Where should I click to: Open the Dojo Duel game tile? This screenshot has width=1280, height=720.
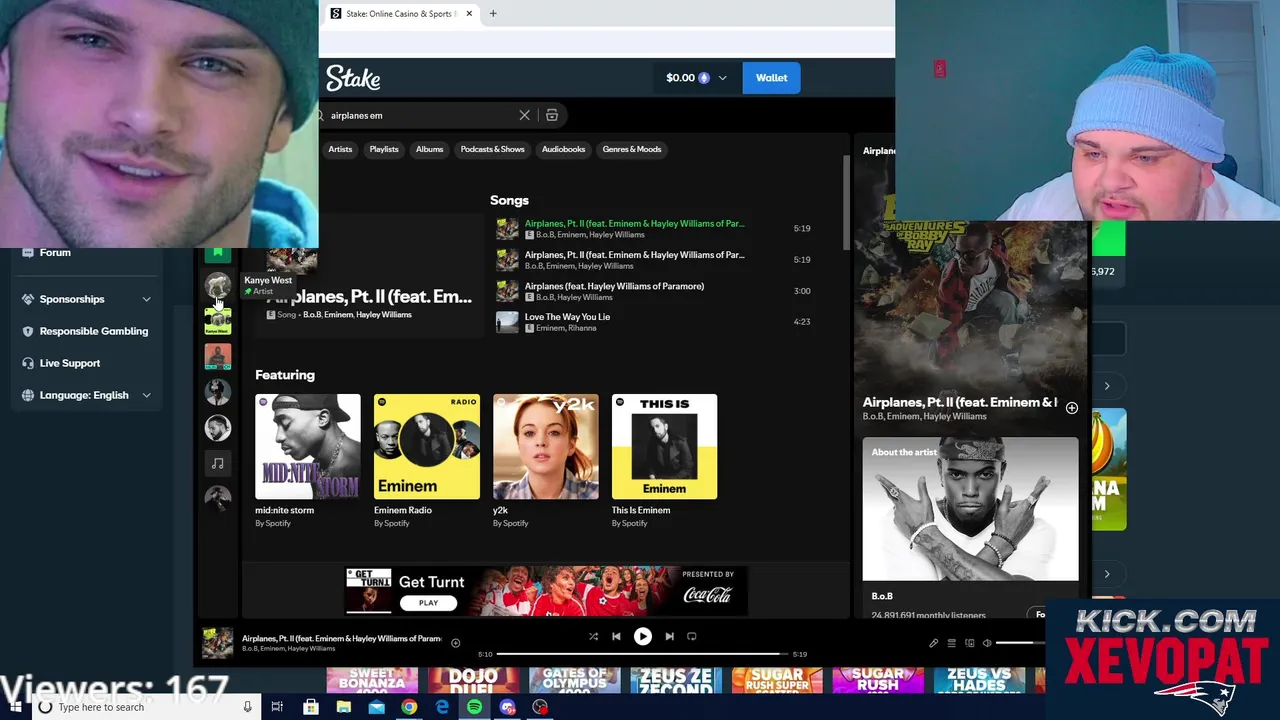(x=473, y=681)
